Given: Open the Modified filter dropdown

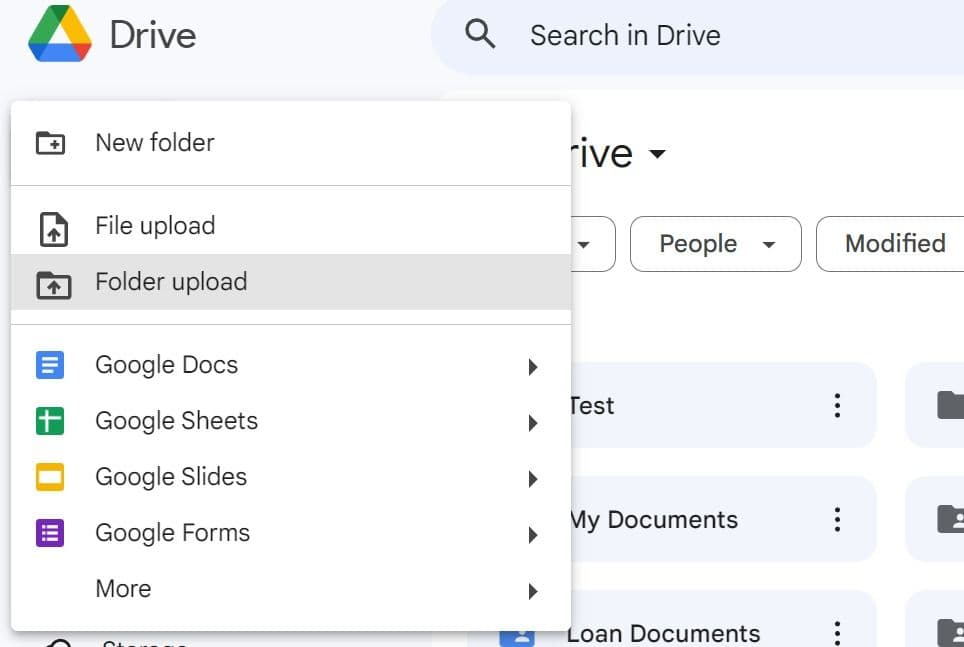Looking at the screenshot, I should pos(893,243).
